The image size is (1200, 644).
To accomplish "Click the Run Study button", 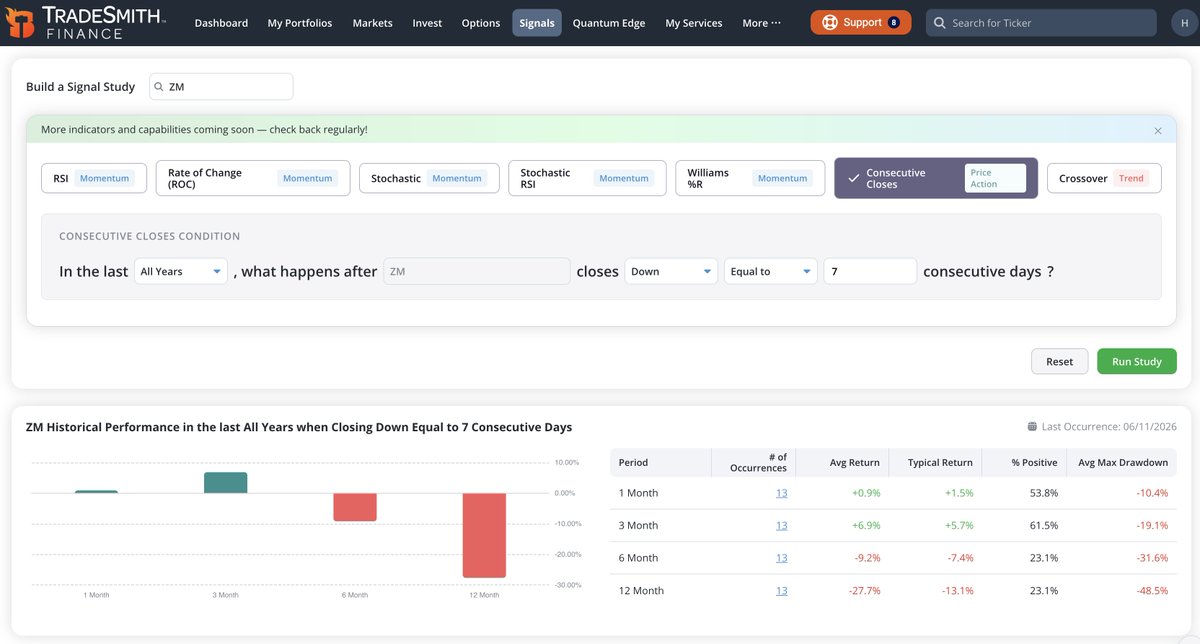I will [1136, 361].
